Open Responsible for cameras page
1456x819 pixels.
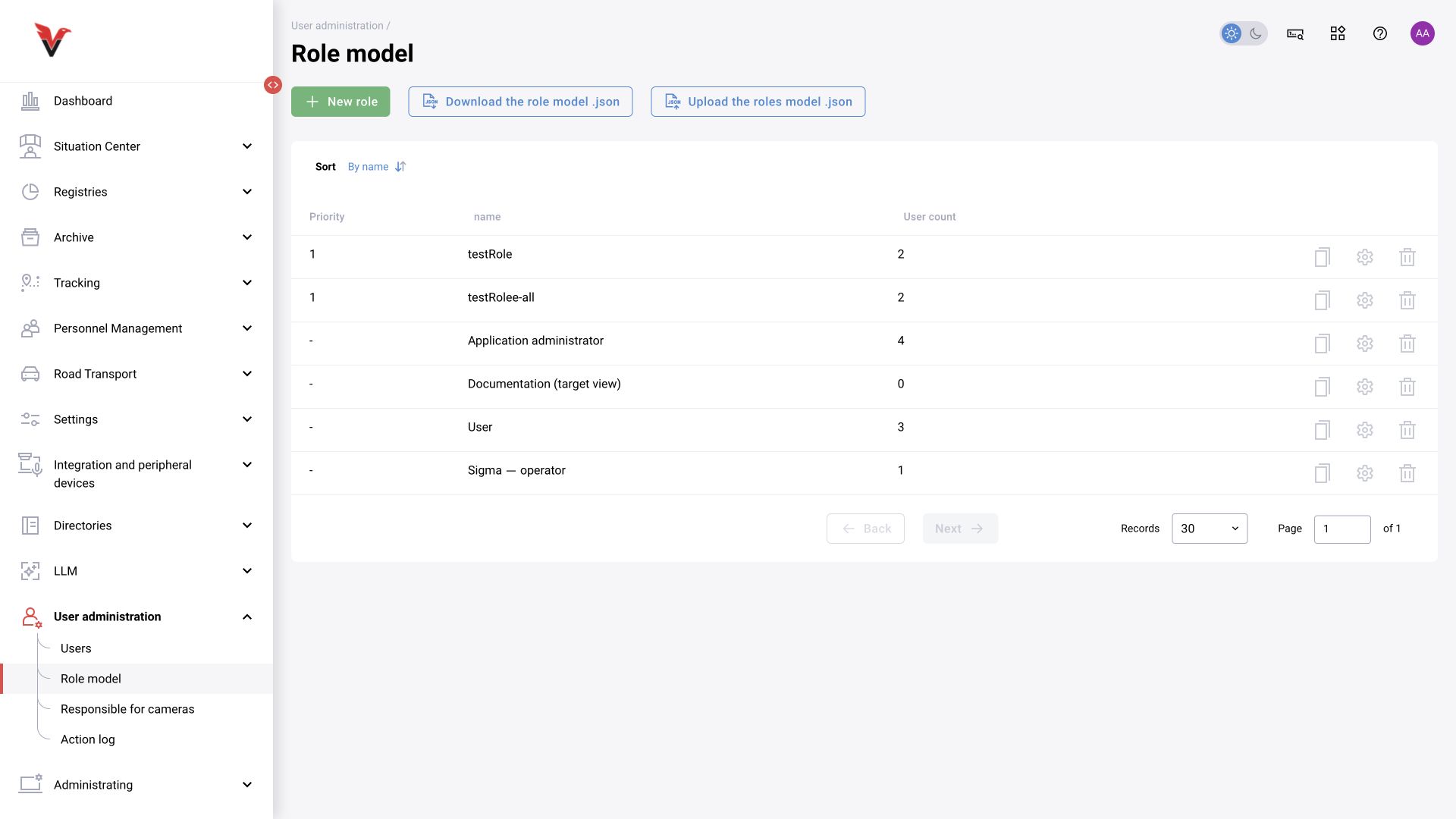(x=127, y=709)
